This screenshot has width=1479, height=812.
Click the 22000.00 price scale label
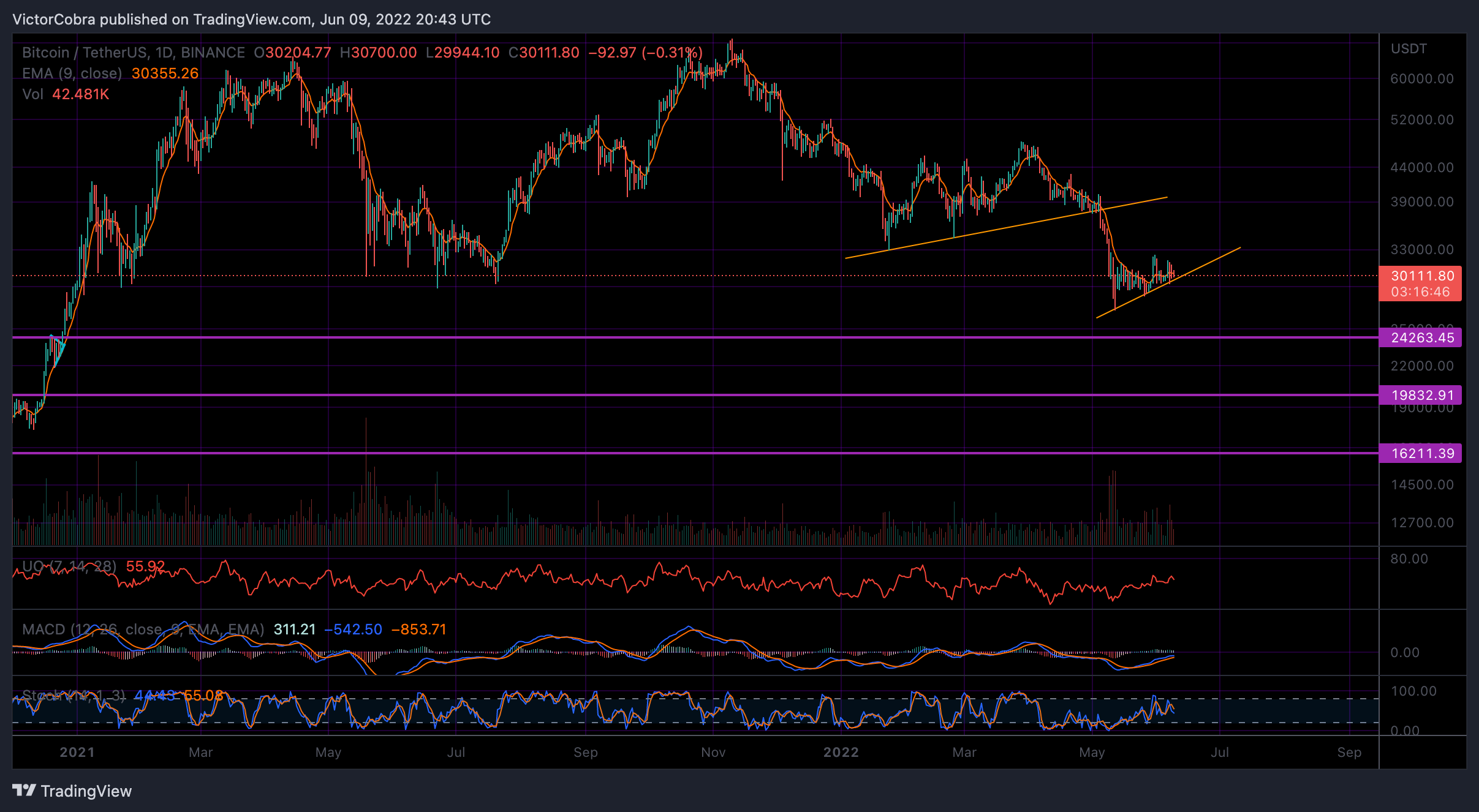1422,366
